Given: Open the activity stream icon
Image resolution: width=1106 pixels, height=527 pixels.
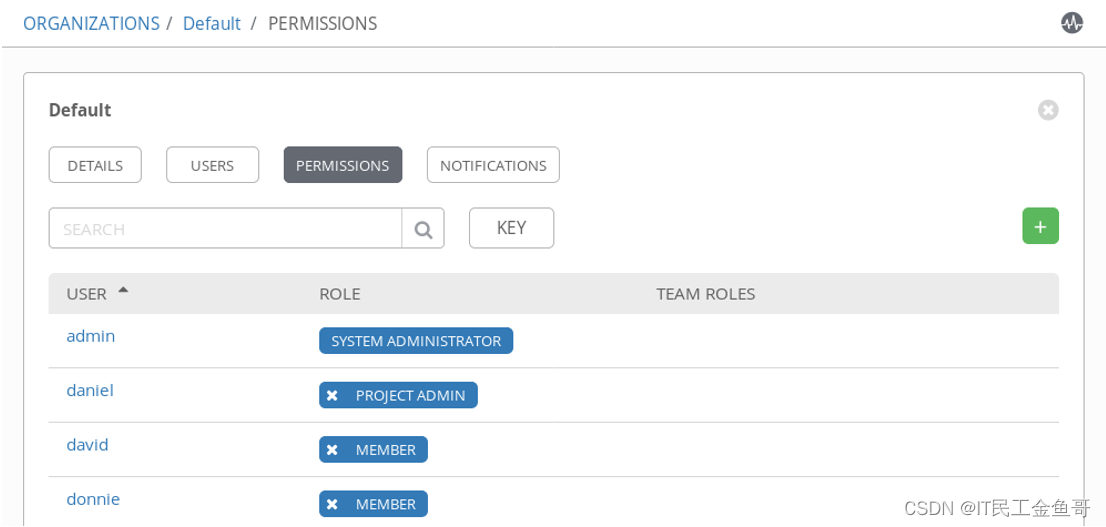Looking at the screenshot, I should click(x=1072, y=23).
